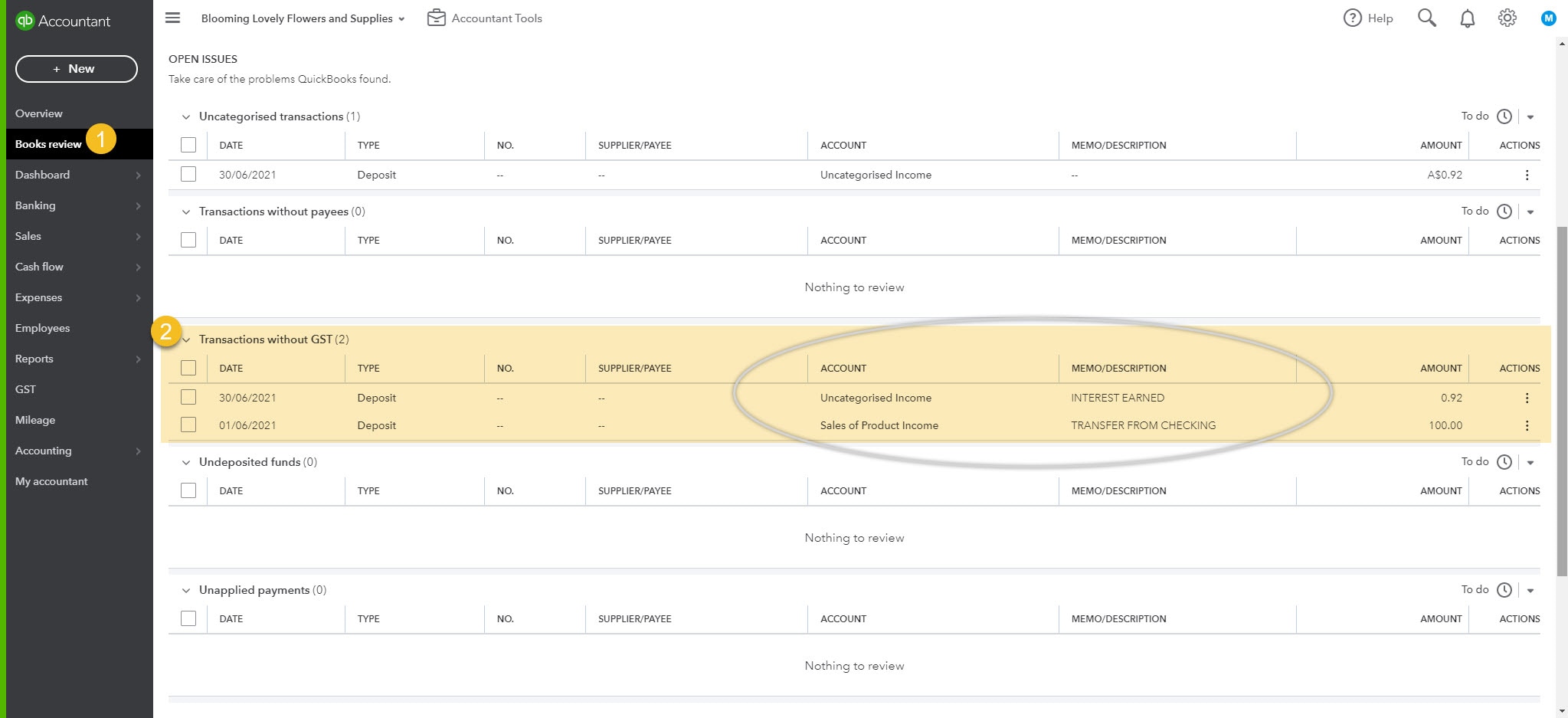The image size is (1568, 718).
Task: Open the settings gear icon
Action: click(1507, 18)
